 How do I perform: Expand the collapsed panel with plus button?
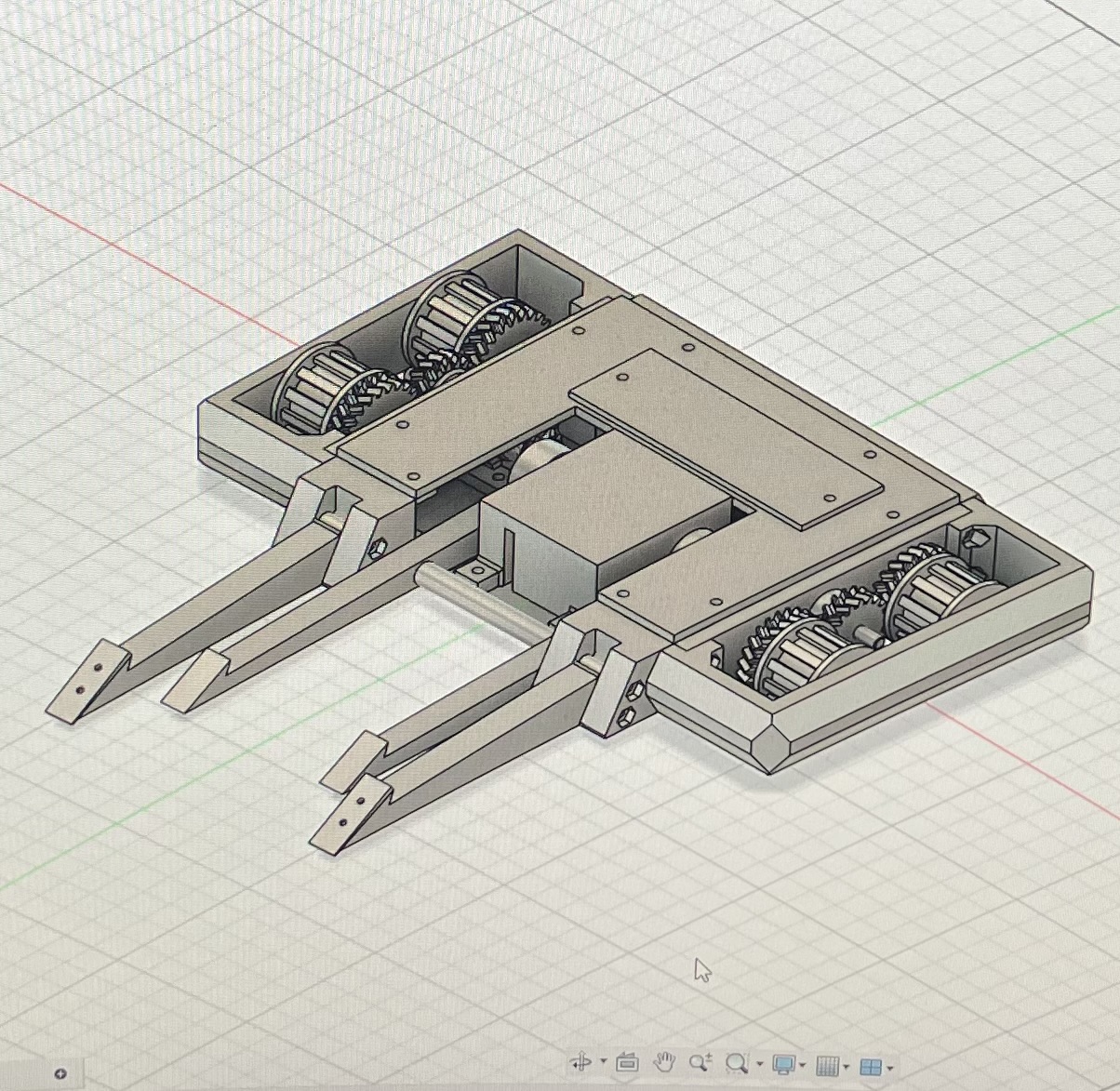(x=60, y=1073)
